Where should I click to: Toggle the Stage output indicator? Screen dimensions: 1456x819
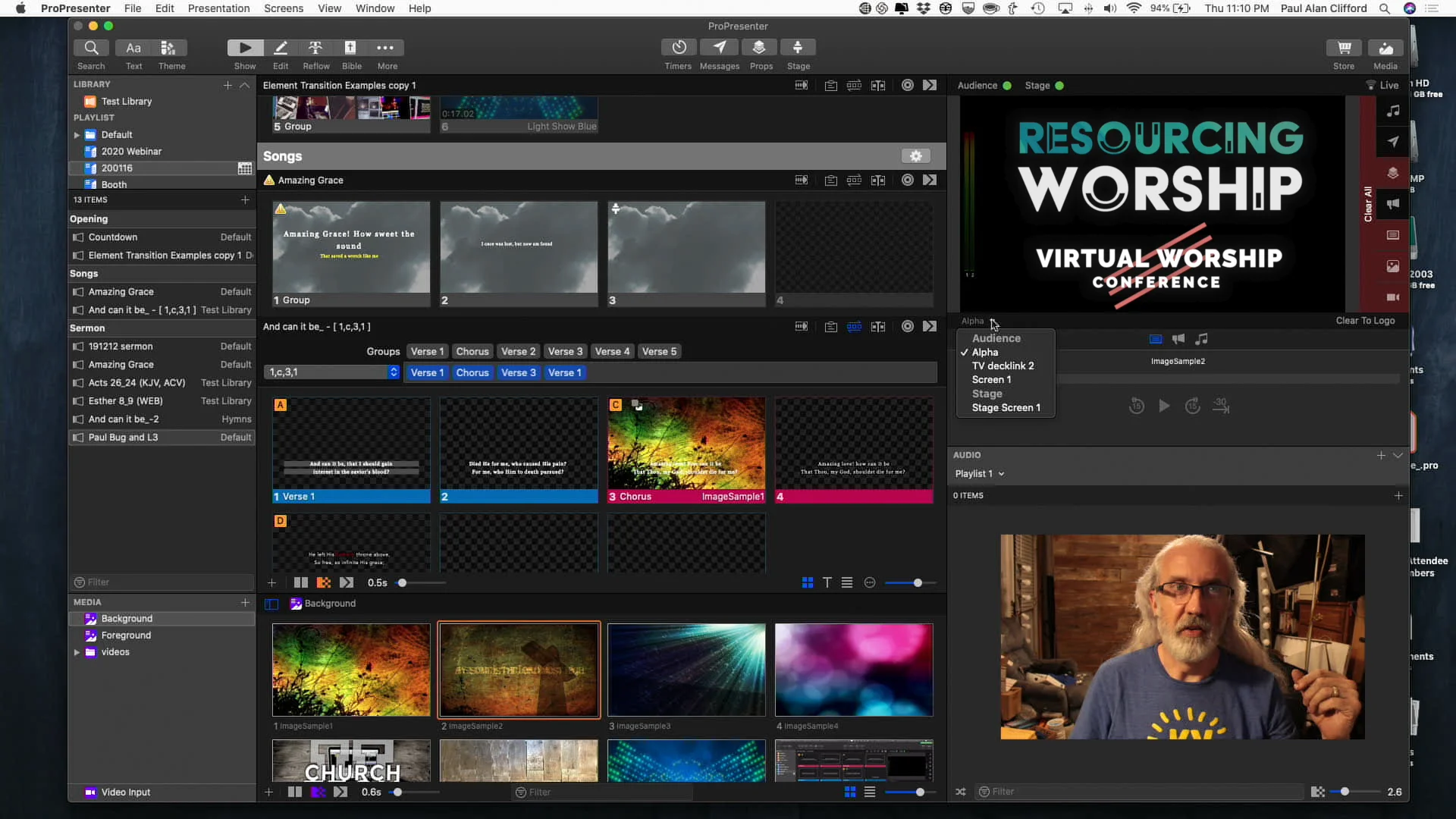pyautogui.click(x=1059, y=86)
